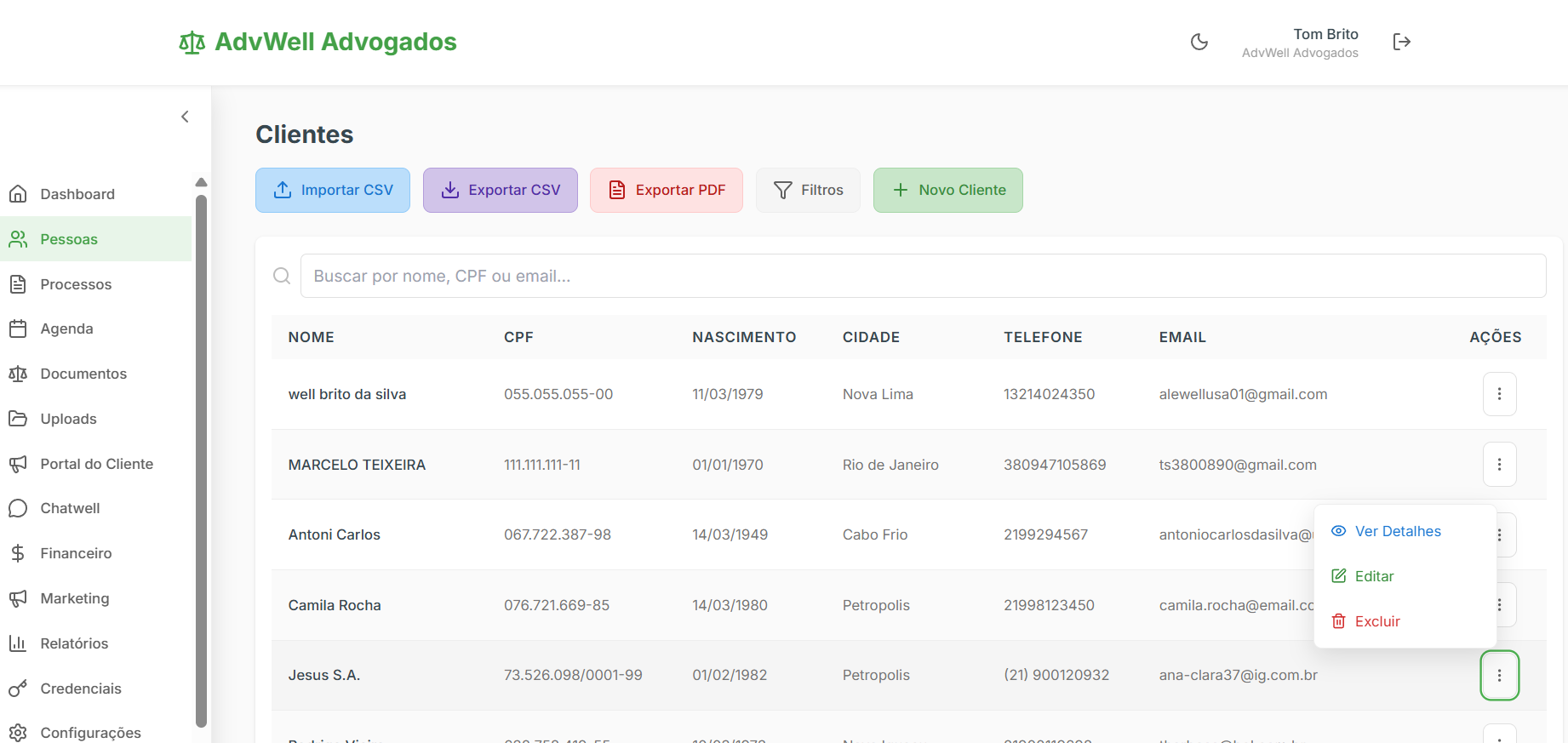The width and height of the screenshot is (1568, 743).
Task: Open the Filtros filter panel
Action: [808, 190]
